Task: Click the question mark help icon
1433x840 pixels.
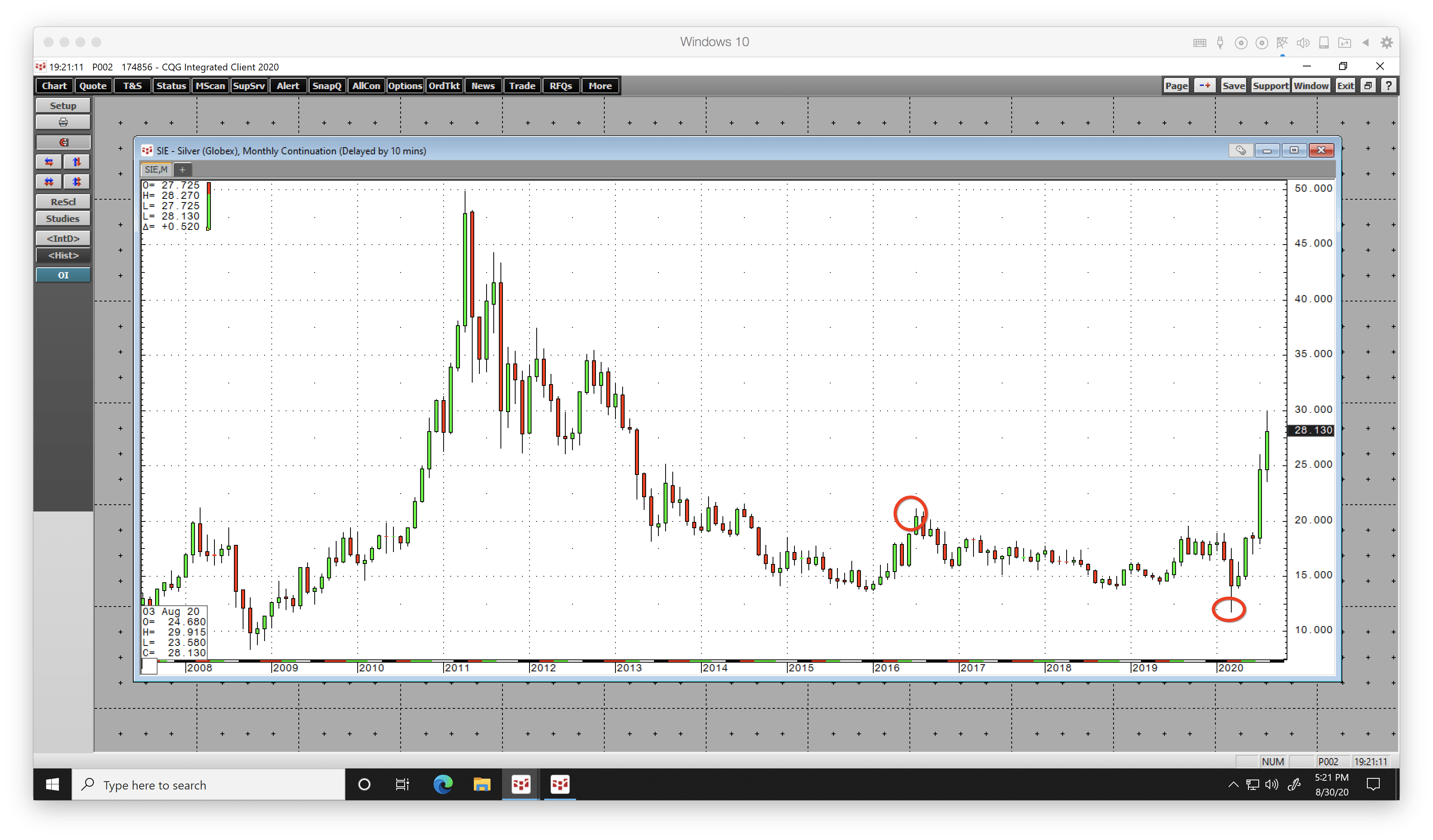Action: click(x=1388, y=86)
